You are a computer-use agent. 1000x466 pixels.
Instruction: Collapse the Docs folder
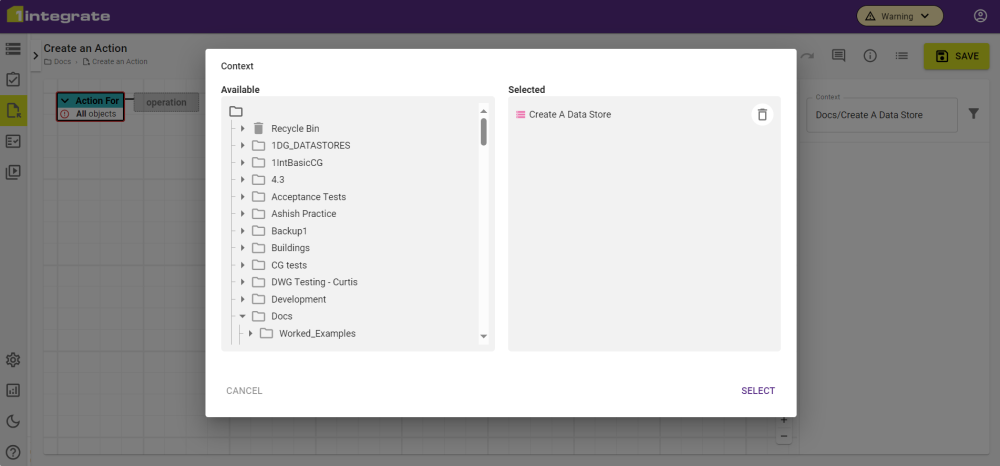(243, 316)
